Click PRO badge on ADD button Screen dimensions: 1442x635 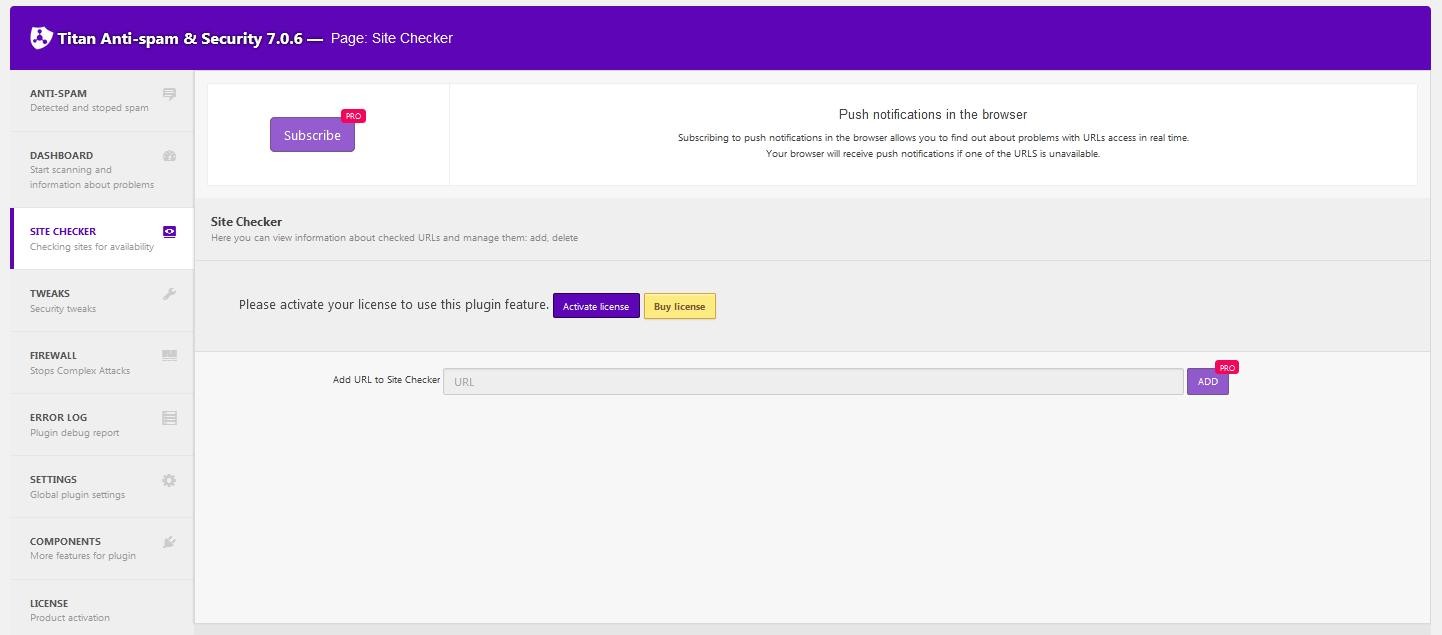1227,368
